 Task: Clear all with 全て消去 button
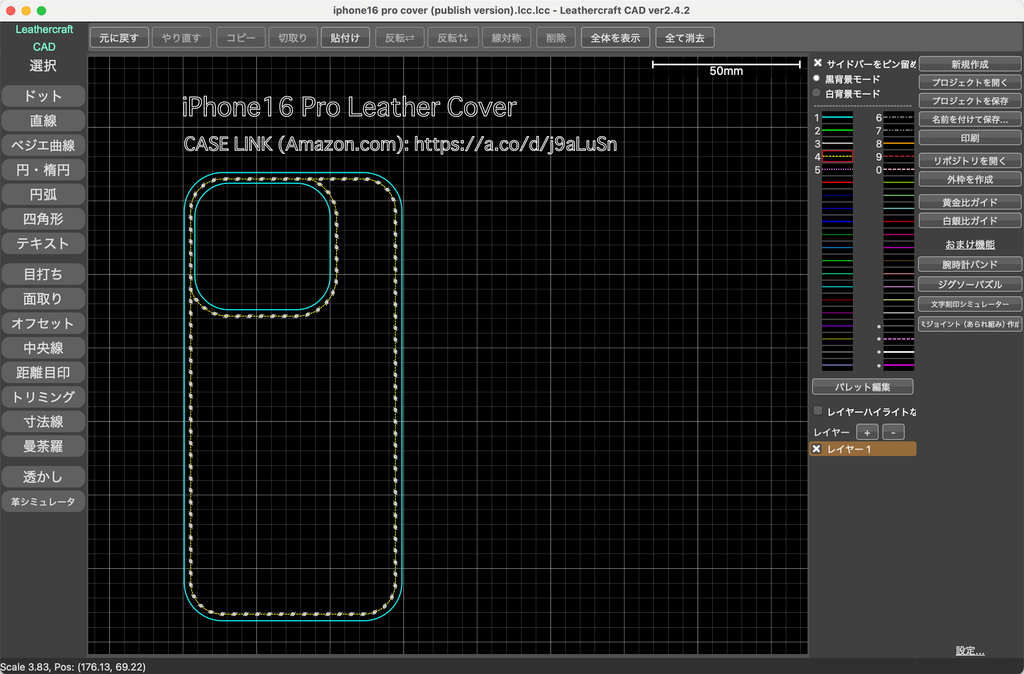pyautogui.click(x=684, y=38)
